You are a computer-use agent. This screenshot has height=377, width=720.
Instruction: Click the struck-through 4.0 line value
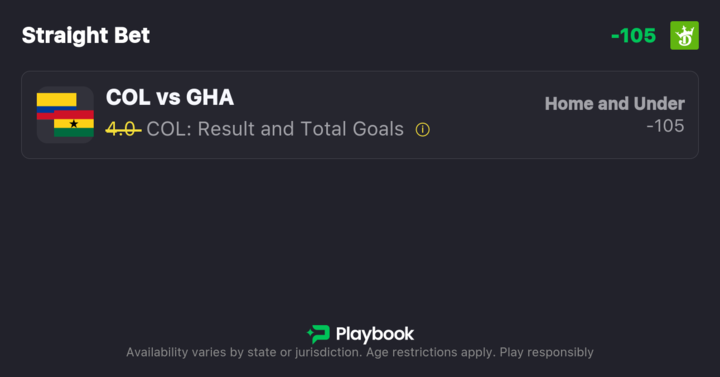pos(123,129)
